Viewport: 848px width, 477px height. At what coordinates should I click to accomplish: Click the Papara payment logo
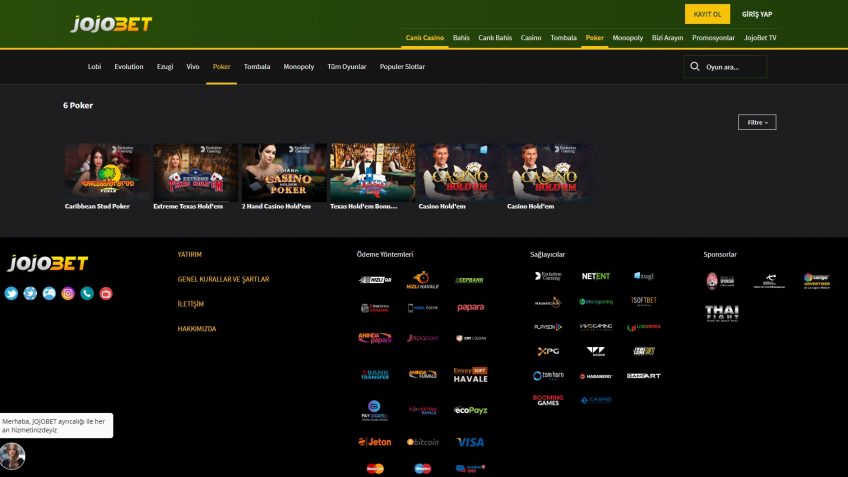coord(471,307)
